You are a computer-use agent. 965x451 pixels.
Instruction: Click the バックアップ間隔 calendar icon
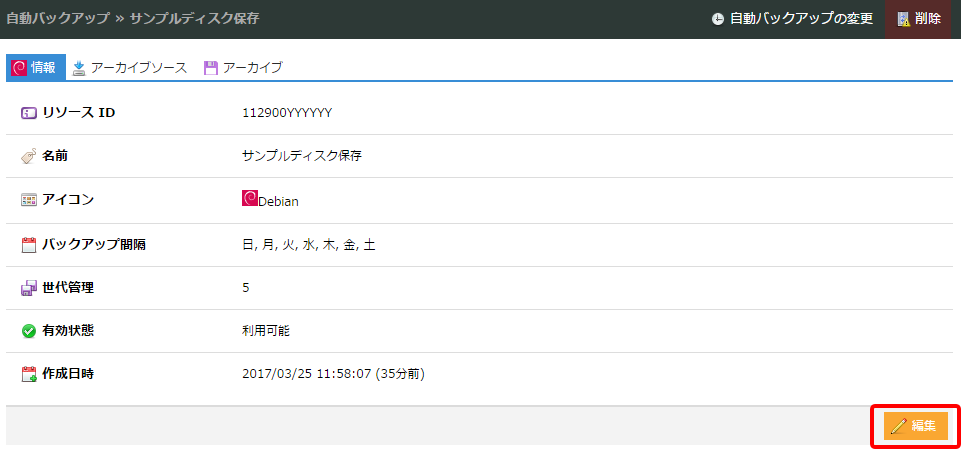[x=29, y=244]
